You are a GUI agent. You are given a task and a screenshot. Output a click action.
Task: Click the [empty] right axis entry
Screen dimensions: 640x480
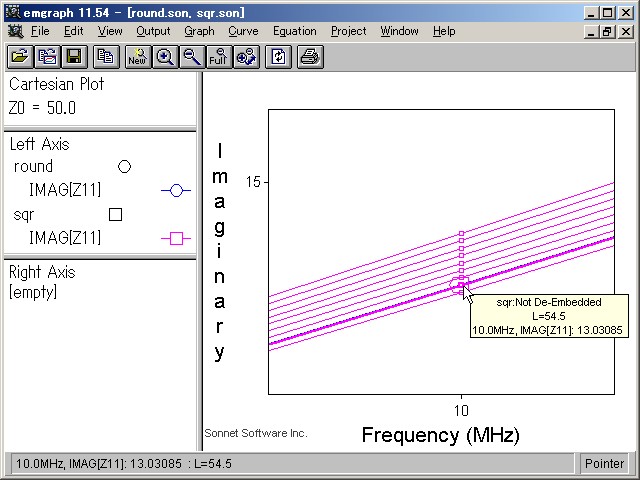pos(33,292)
